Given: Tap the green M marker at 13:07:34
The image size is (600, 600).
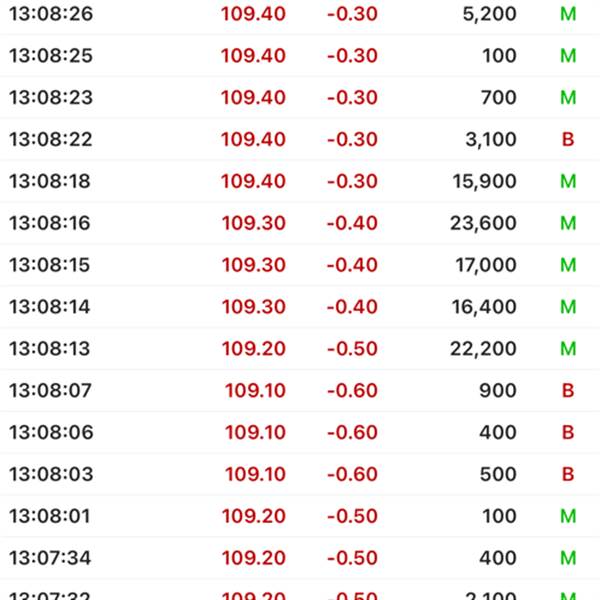Looking at the screenshot, I should [568, 558].
